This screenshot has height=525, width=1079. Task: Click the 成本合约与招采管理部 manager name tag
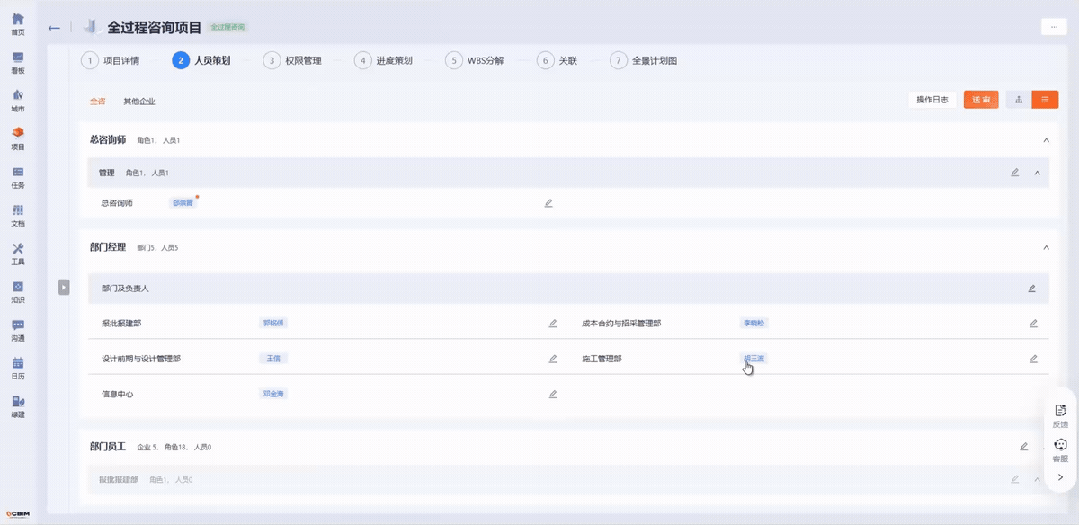[754, 322]
